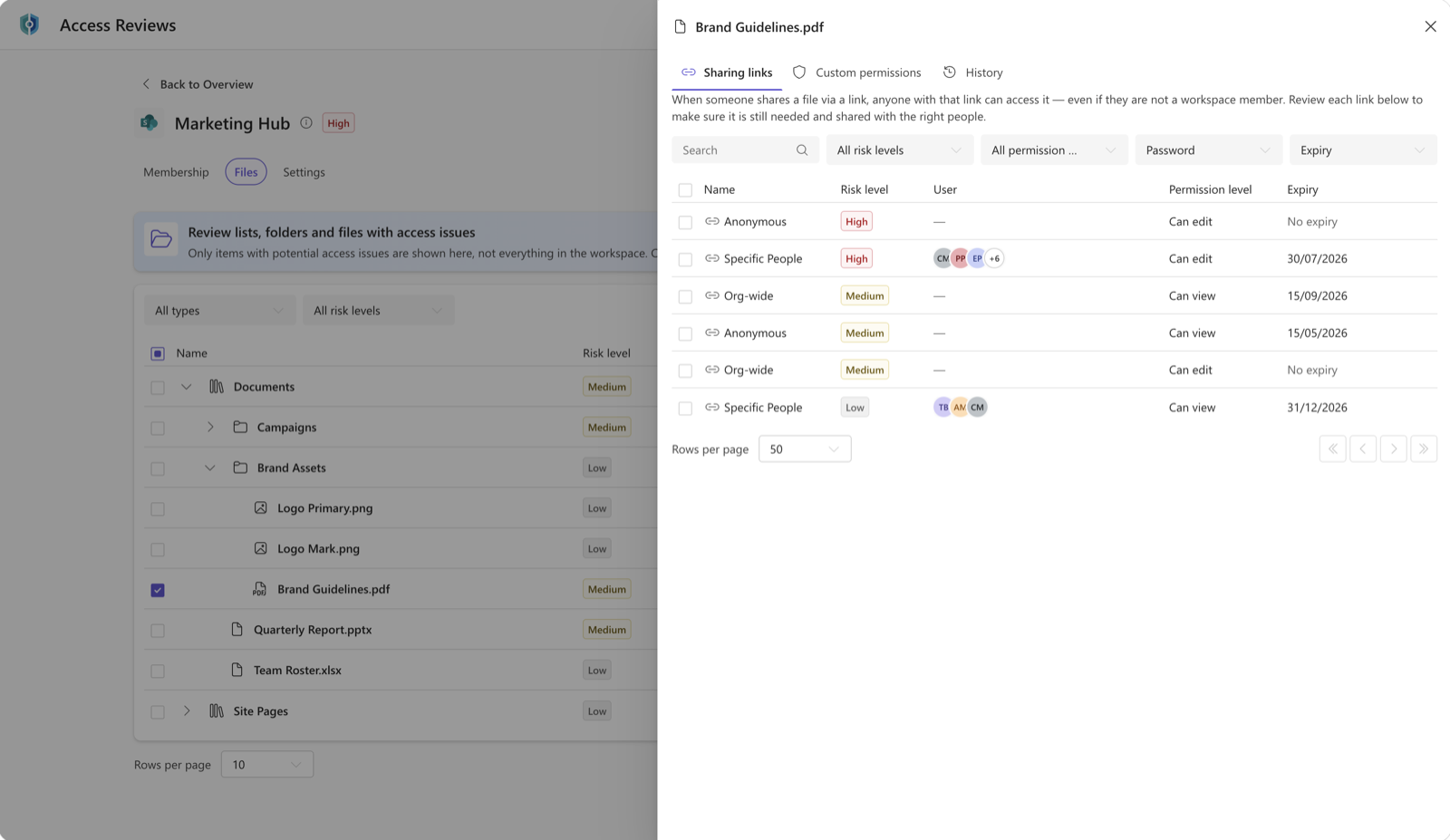The image size is (1450, 840).
Task: Collapse the Documents library tree
Action: pyautogui.click(x=186, y=387)
